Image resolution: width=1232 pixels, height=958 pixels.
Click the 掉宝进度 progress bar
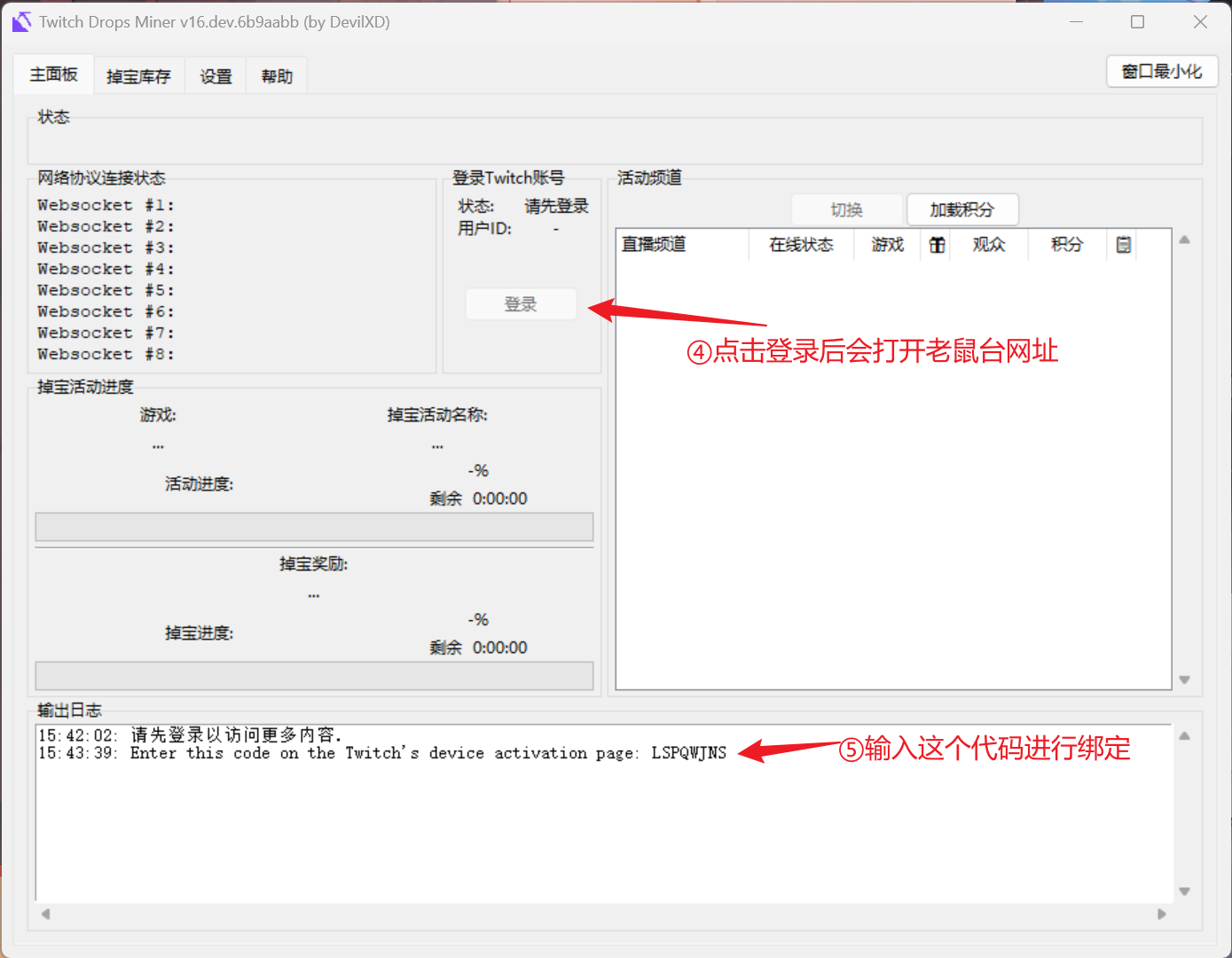314,676
